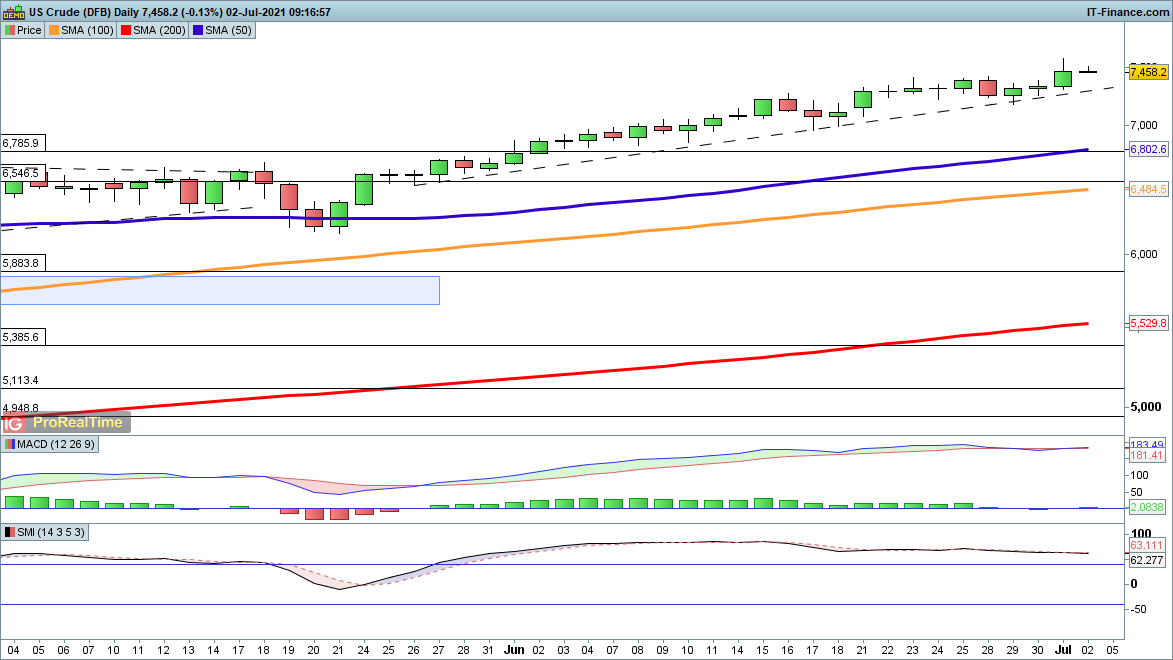
Task: Click the IT-Finance.com link in title bar
Action: [1127, 12]
